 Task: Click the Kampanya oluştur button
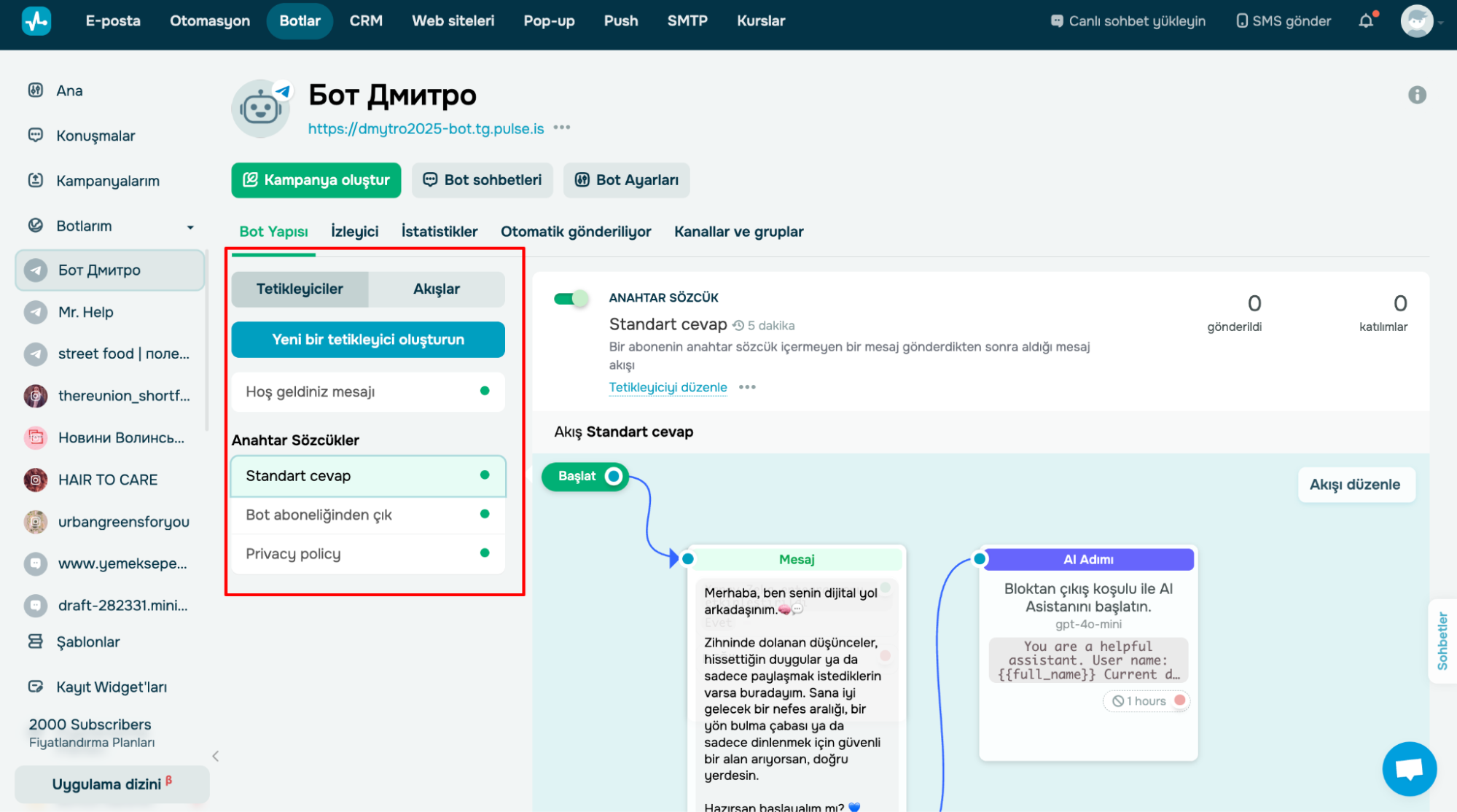(x=316, y=180)
